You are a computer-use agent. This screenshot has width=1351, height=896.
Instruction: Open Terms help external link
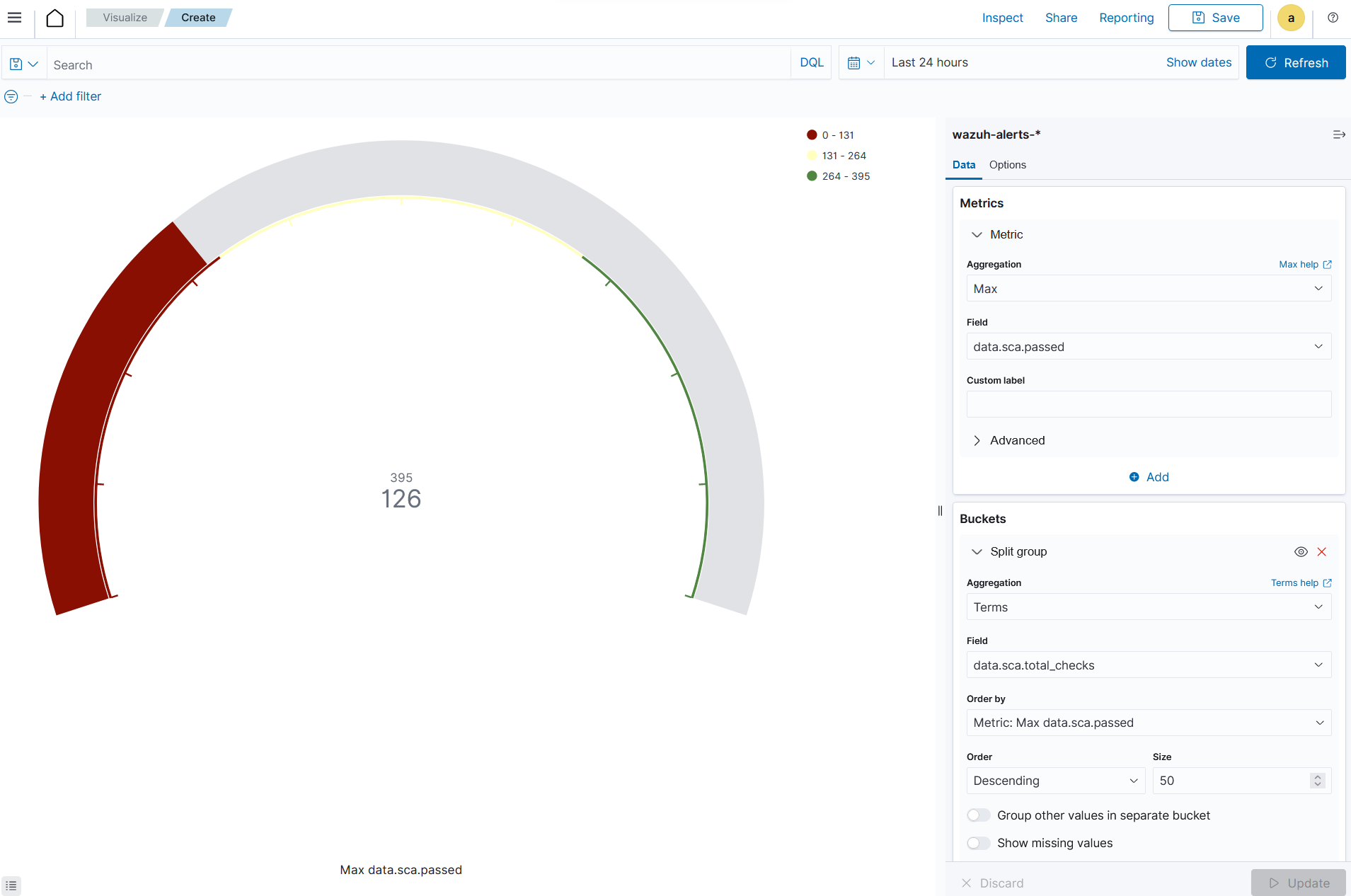pos(1301,583)
